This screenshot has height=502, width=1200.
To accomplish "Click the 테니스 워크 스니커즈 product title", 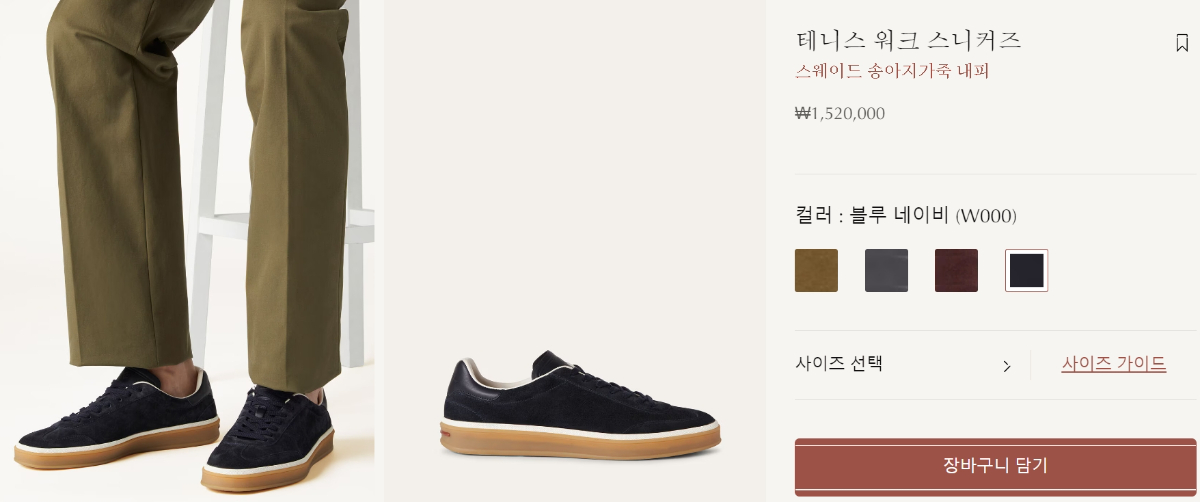I will [x=908, y=41].
